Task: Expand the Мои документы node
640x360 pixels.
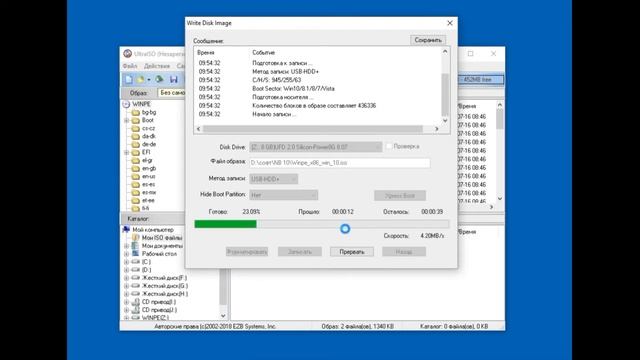Action: click(x=127, y=246)
